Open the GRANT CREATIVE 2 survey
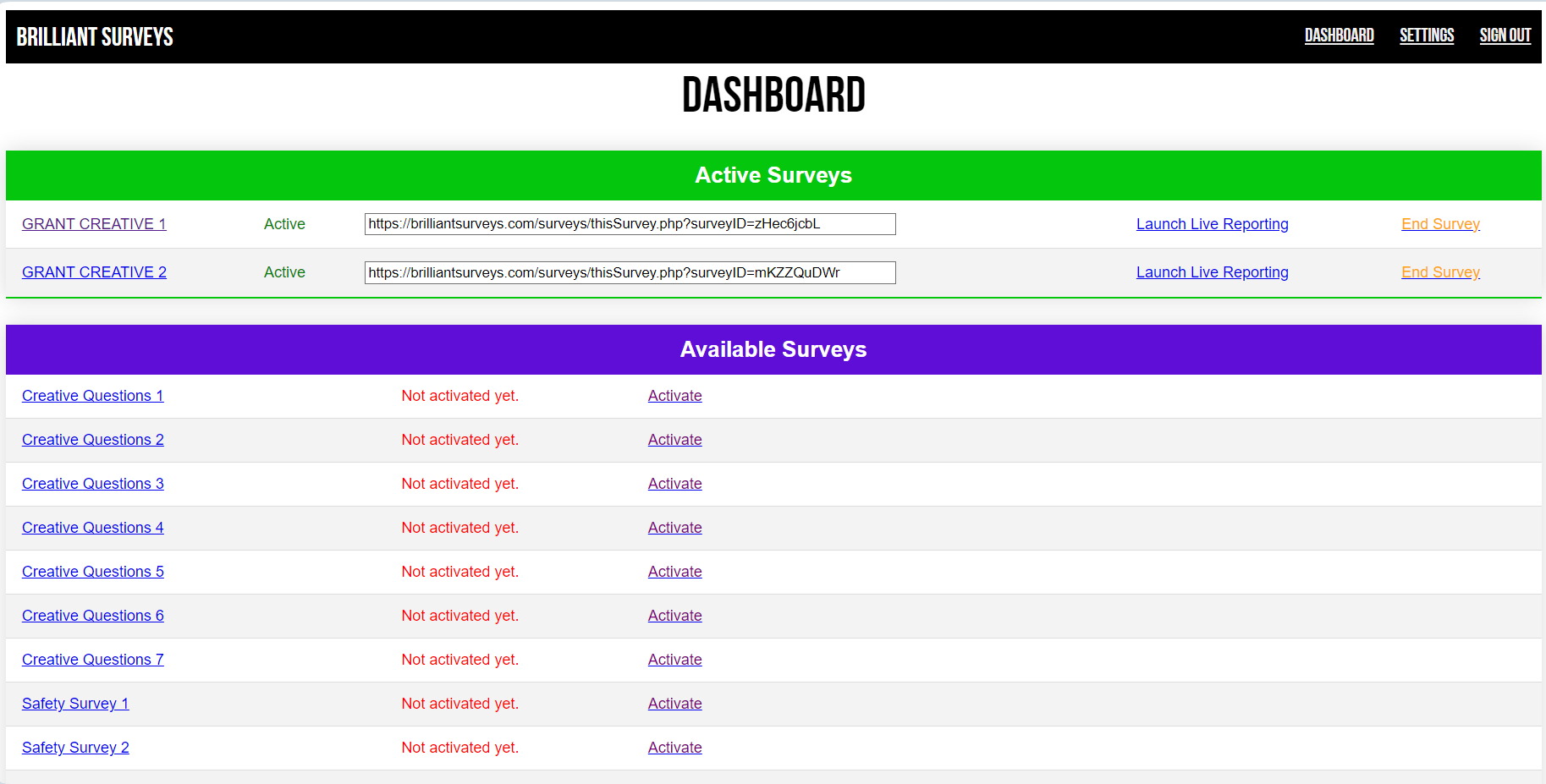The image size is (1546, 784). coord(94,272)
